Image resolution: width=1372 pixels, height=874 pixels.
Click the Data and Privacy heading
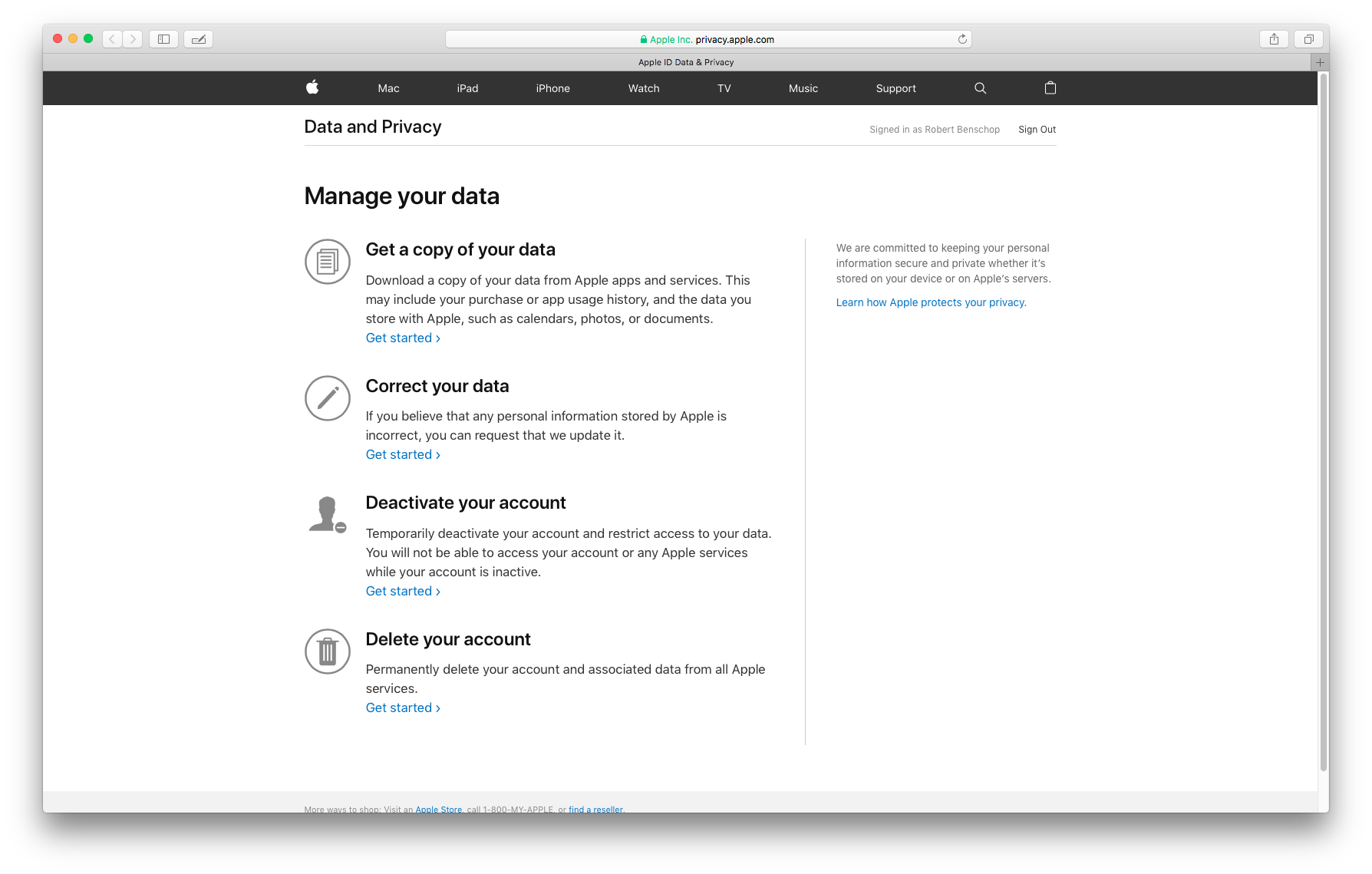[373, 127]
